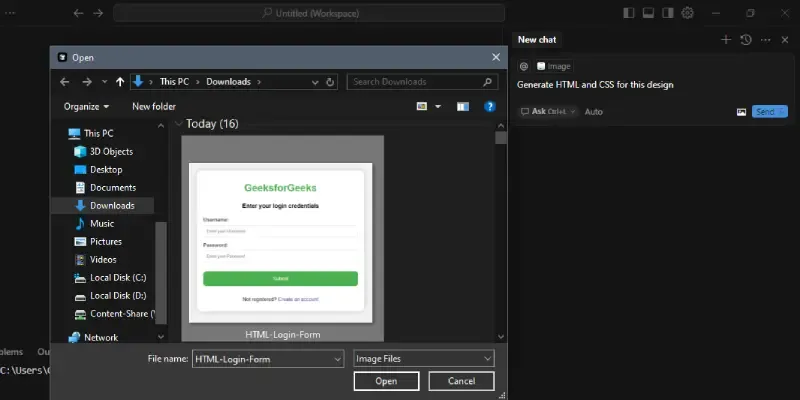Select Music folder in tree
Screen dimensions: 800x400
coord(94,223)
